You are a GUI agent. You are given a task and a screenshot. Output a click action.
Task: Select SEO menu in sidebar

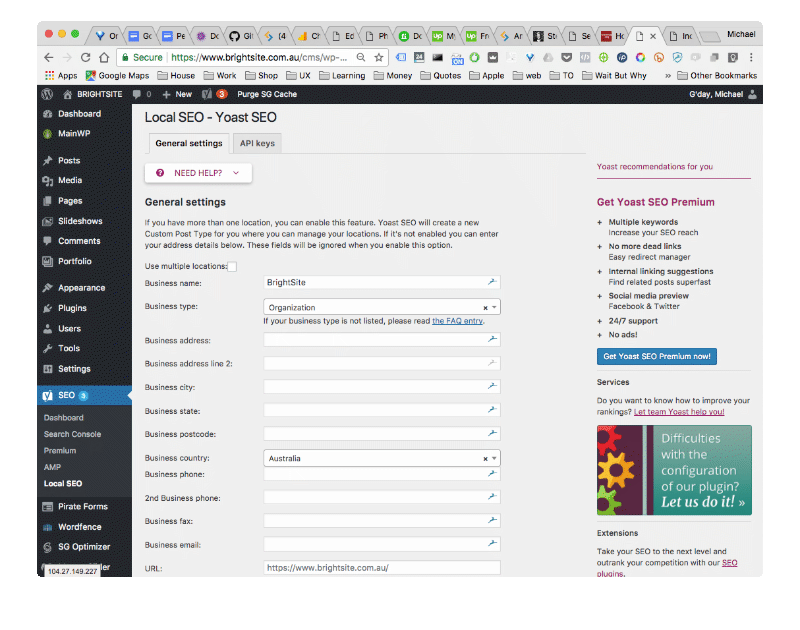click(x=84, y=395)
